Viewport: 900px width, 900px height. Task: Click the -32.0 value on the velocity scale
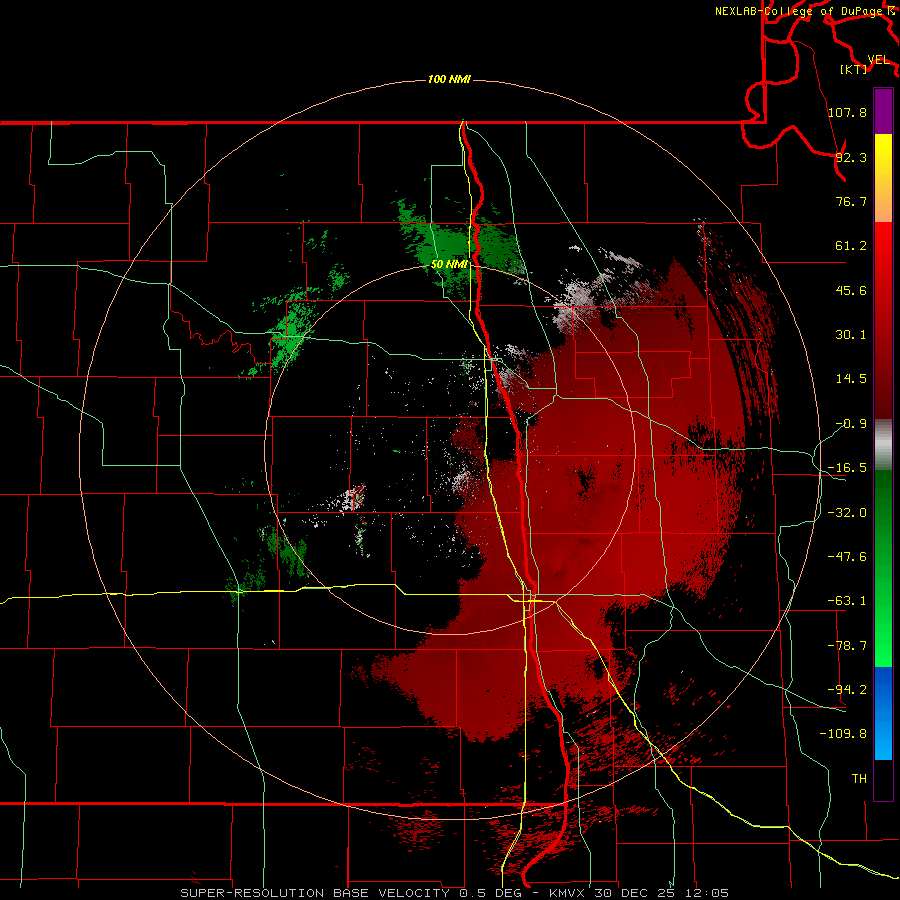847,513
